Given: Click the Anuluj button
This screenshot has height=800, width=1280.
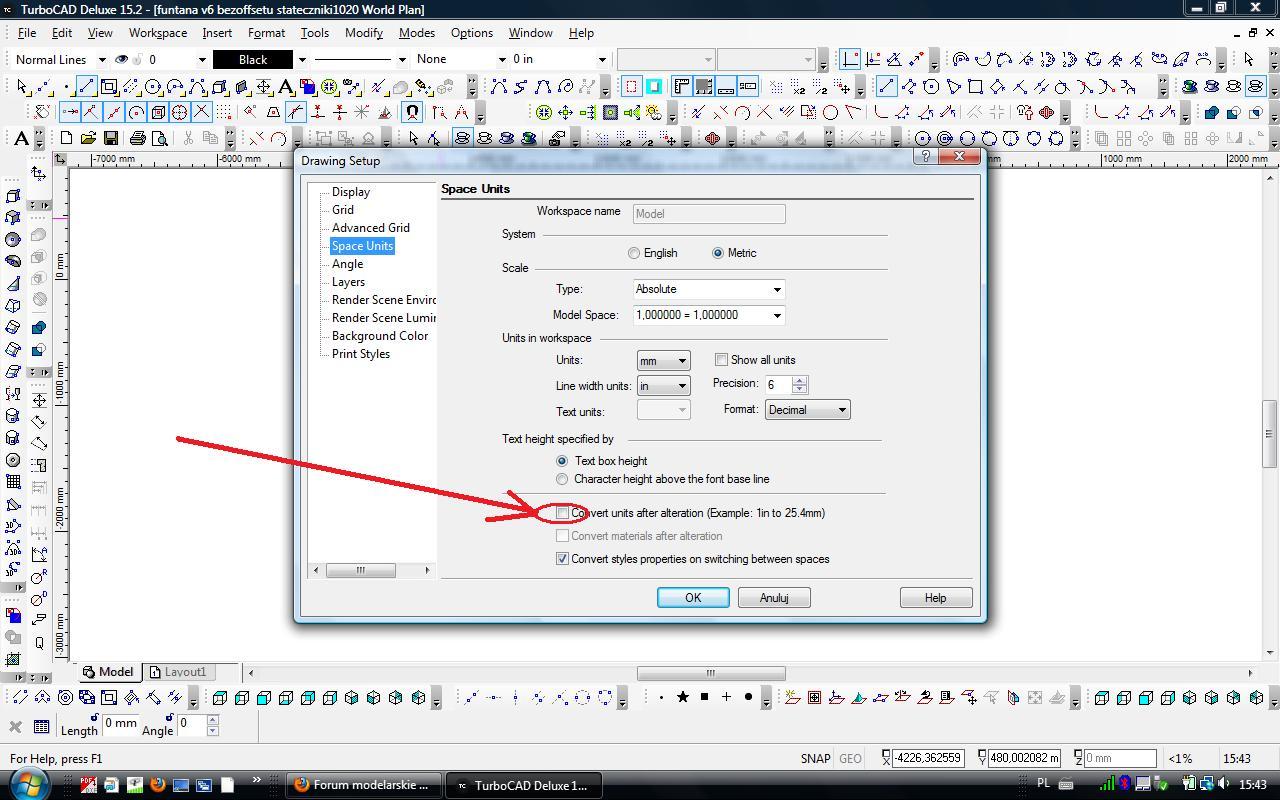Looking at the screenshot, I should tap(773, 598).
